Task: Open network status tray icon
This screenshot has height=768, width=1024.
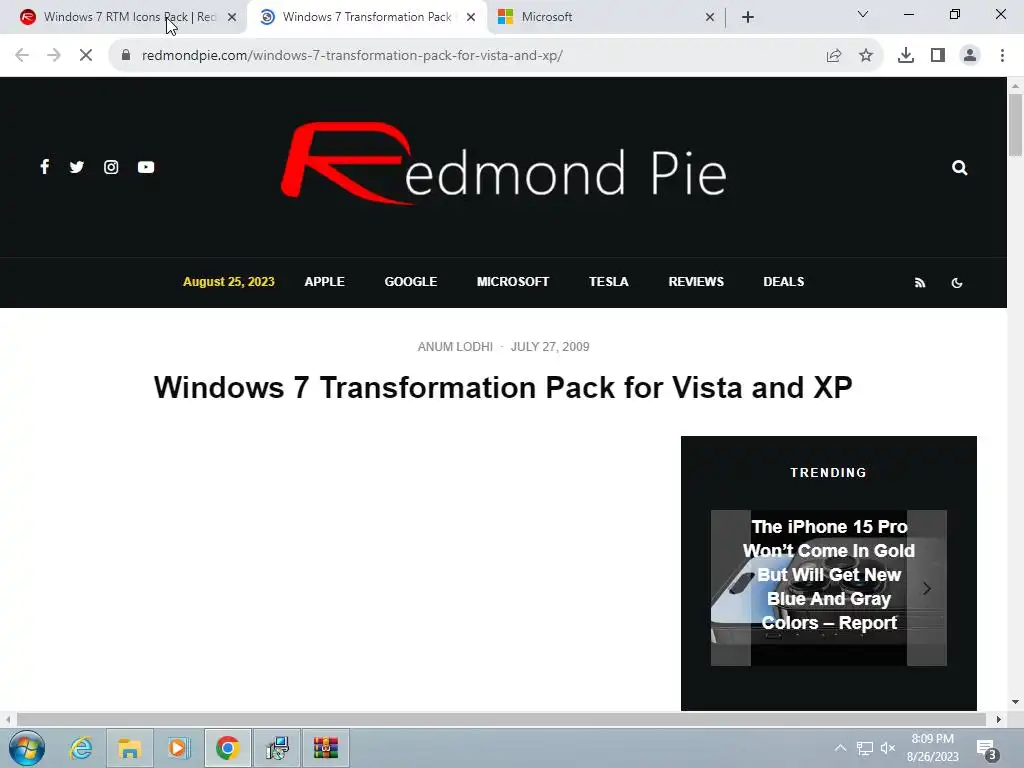Action: [865, 748]
